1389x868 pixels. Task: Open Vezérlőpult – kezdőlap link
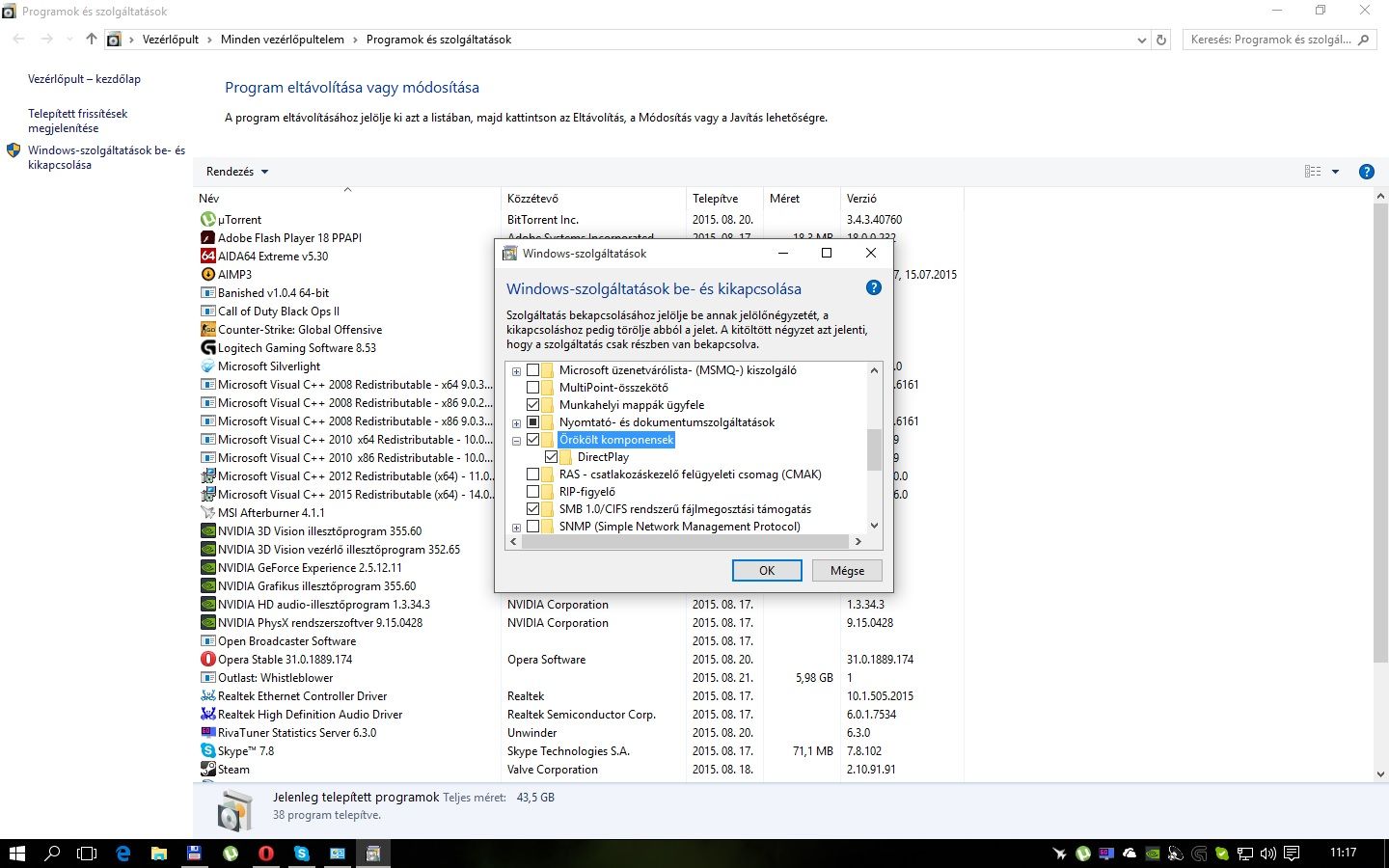(x=84, y=79)
